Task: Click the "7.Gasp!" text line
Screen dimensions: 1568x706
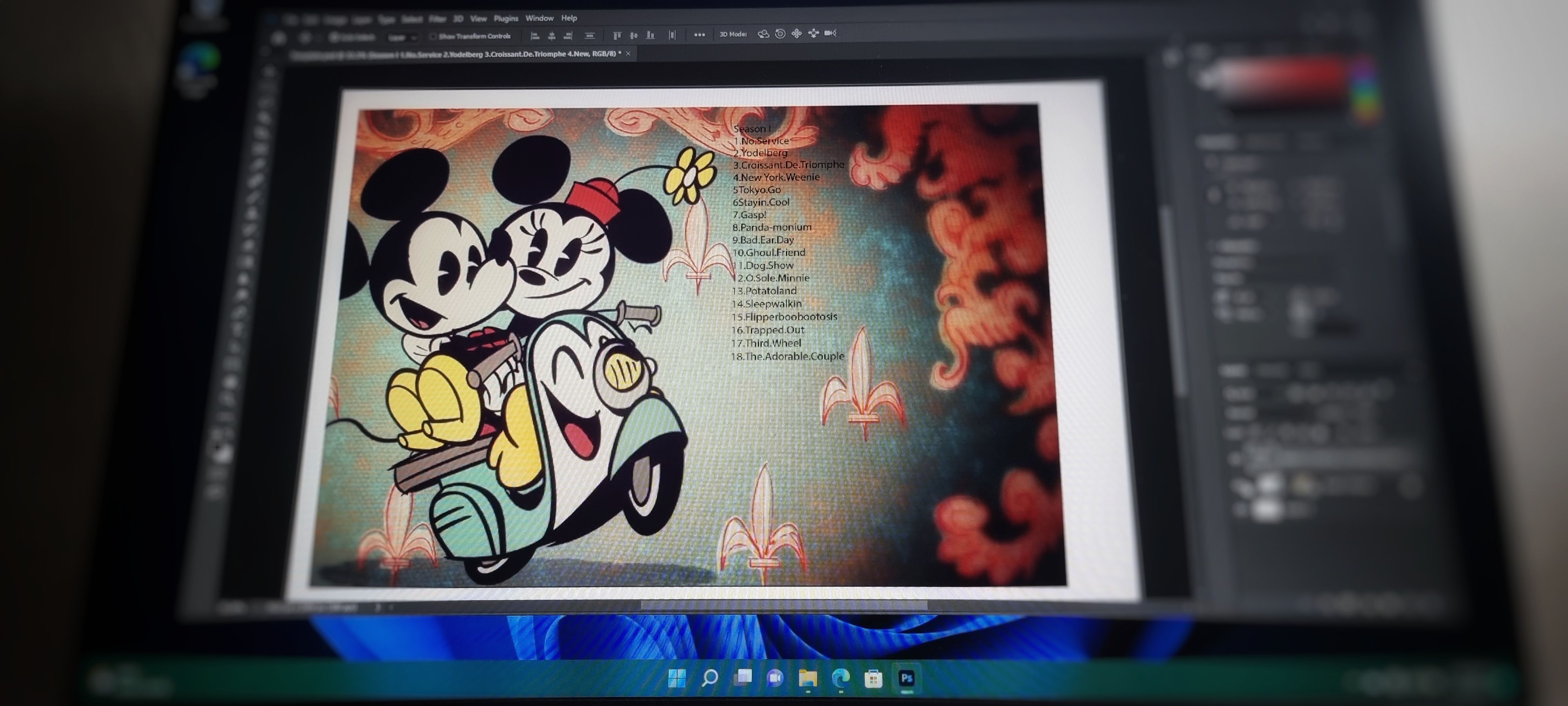Action: (749, 215)
